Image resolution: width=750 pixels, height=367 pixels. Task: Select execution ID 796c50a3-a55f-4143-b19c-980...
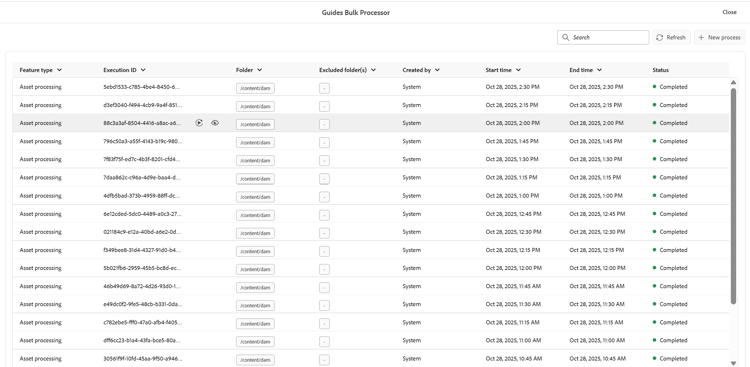143,141
